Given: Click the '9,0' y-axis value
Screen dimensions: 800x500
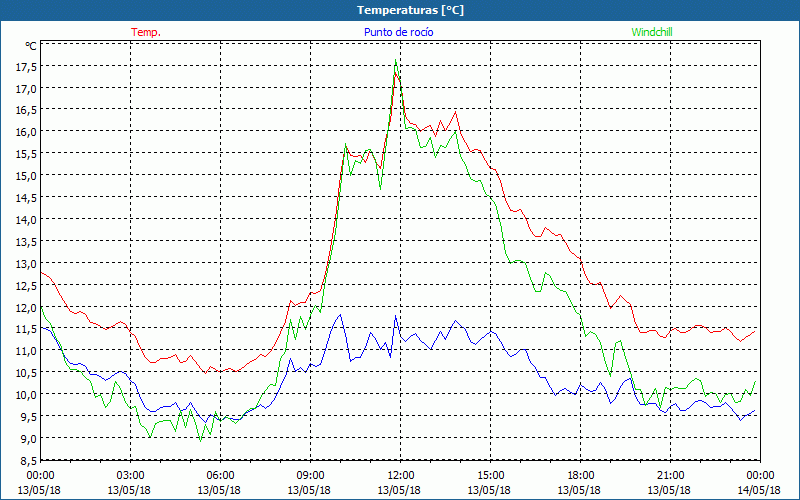Looking at the screenshot, I should [x=29, y=438].
